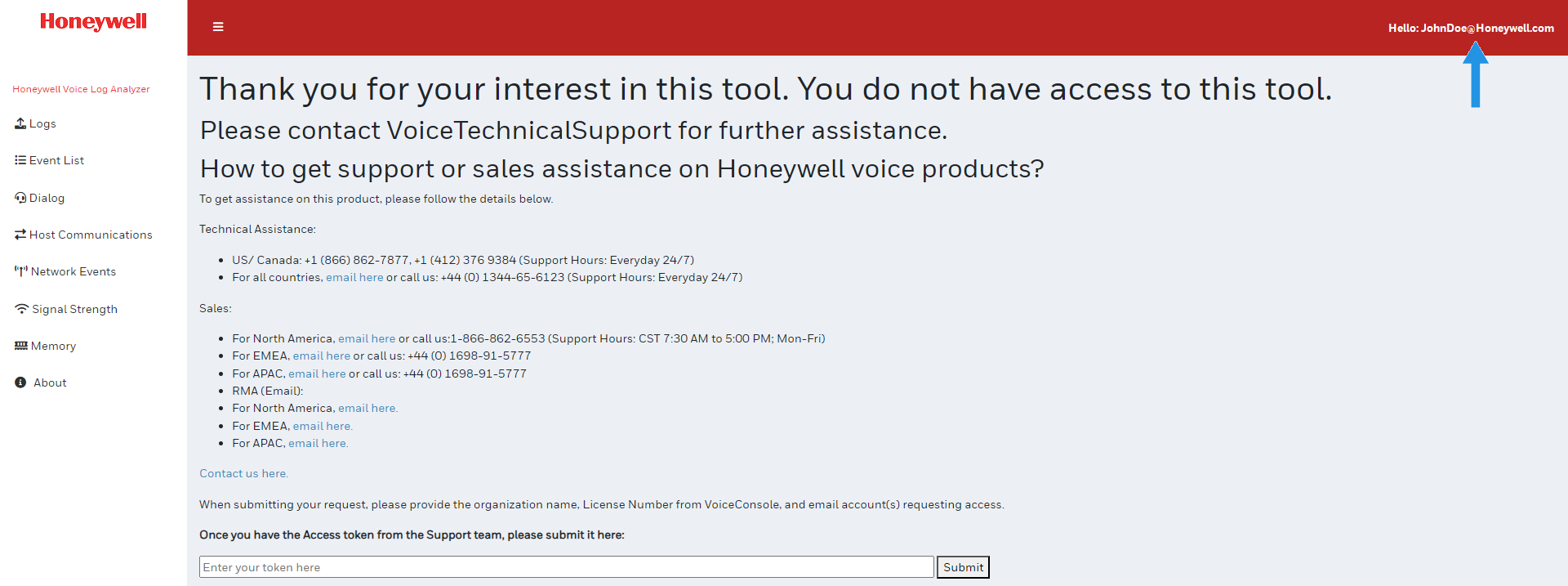Follow the Contact us here link
Screen dimensions: 1568x586
point(243,473)
